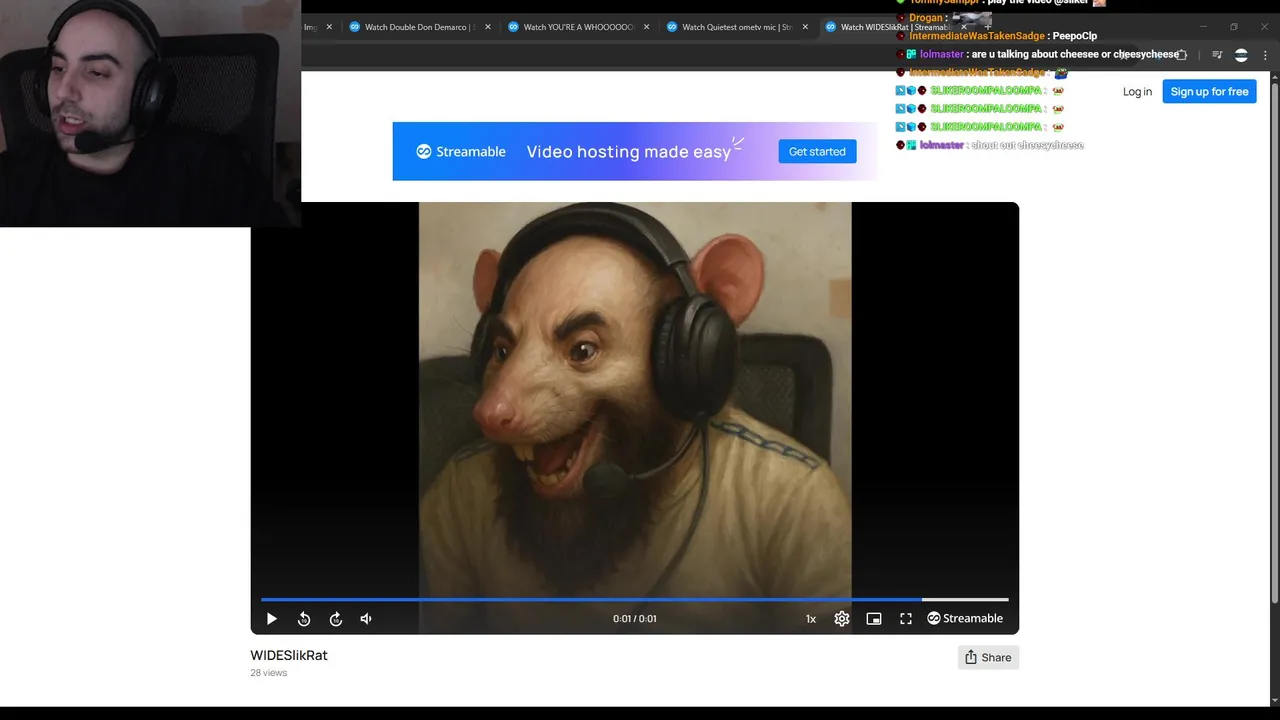Close the Double Don Demarco tab
Image resolution: width=1280 pixels, height=720 pixels.
pos(488,27)
